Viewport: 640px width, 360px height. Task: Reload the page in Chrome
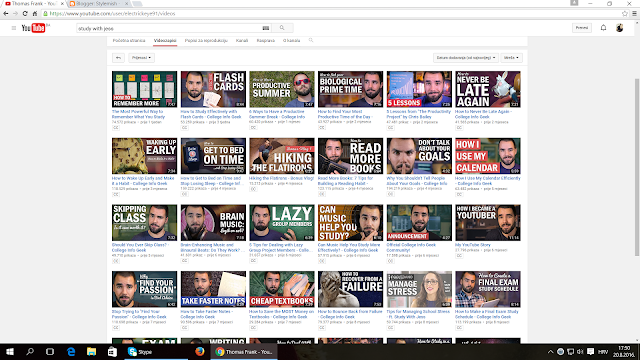point(25,13)
